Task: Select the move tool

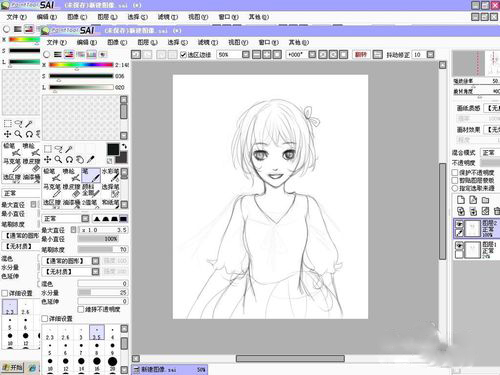Action: [48, 159]
